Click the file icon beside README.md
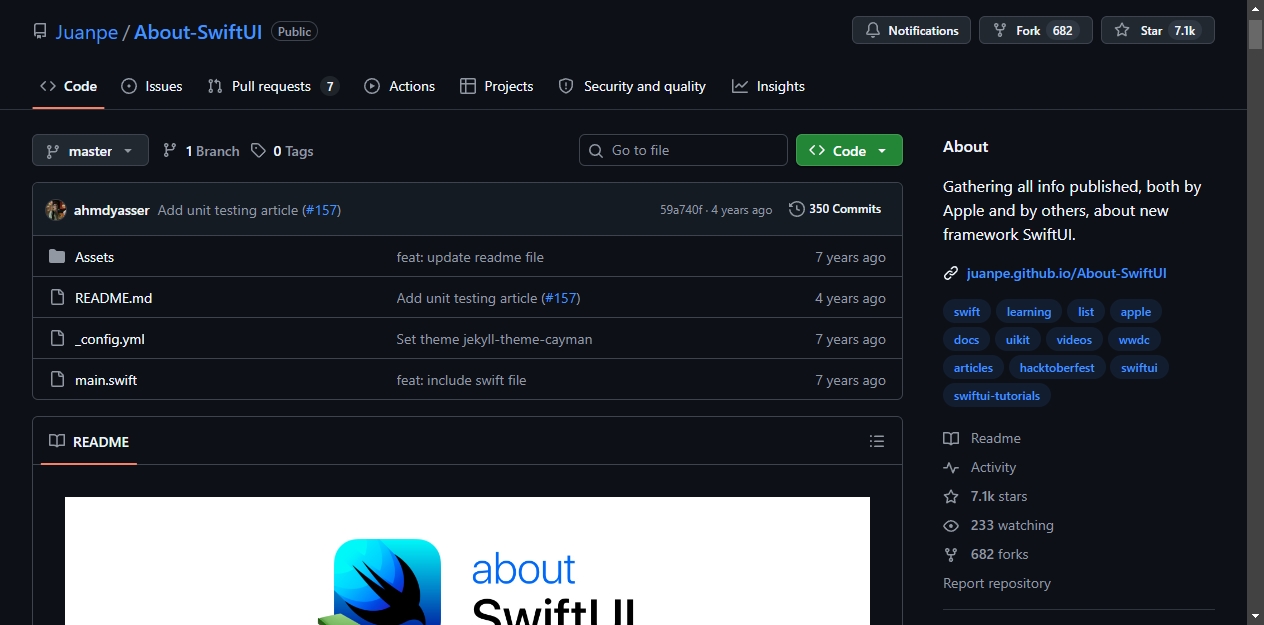Screen dimensions: 1264x625 57,298
